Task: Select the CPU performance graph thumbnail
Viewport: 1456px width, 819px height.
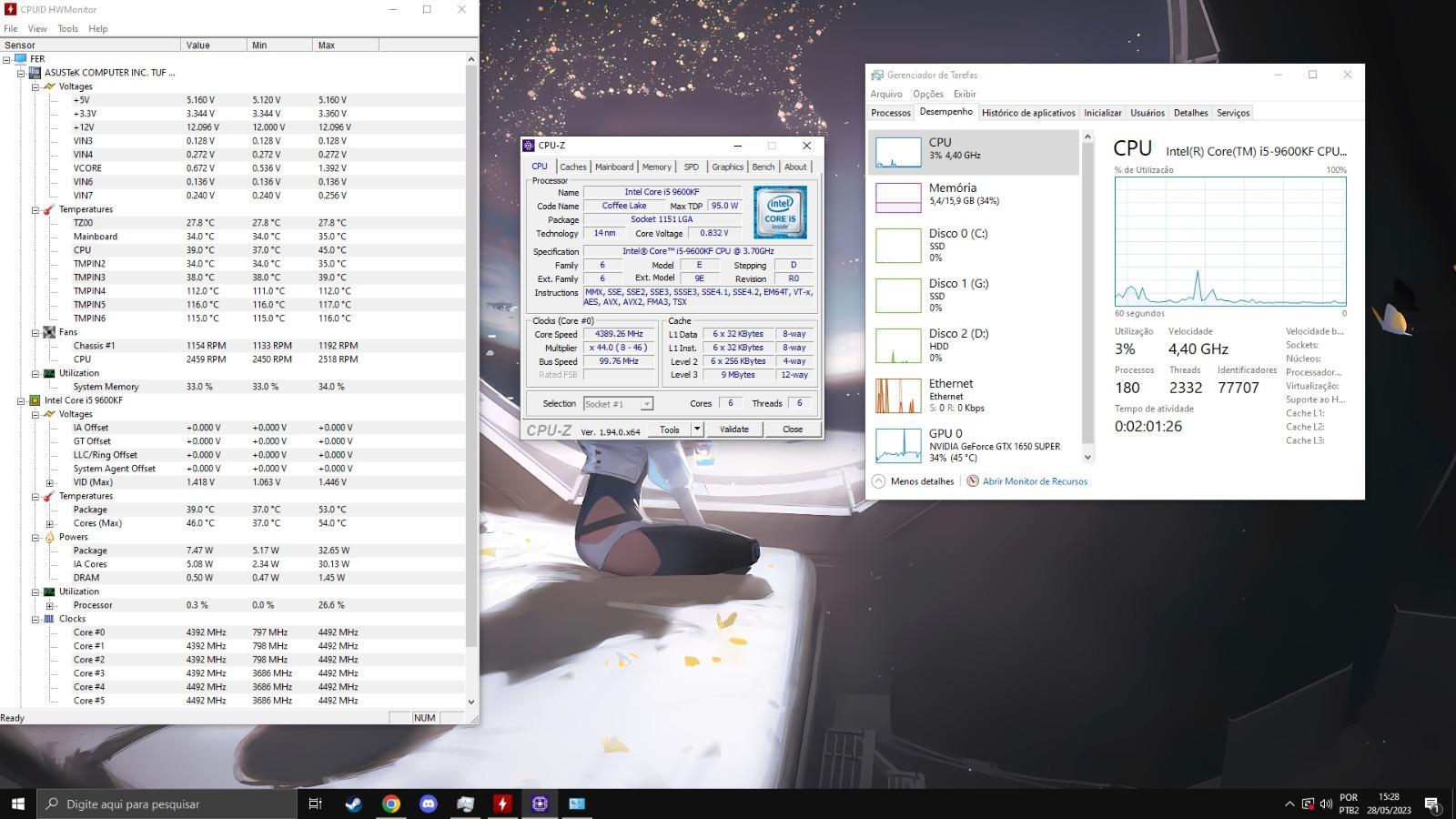Action: coord(897,152)
